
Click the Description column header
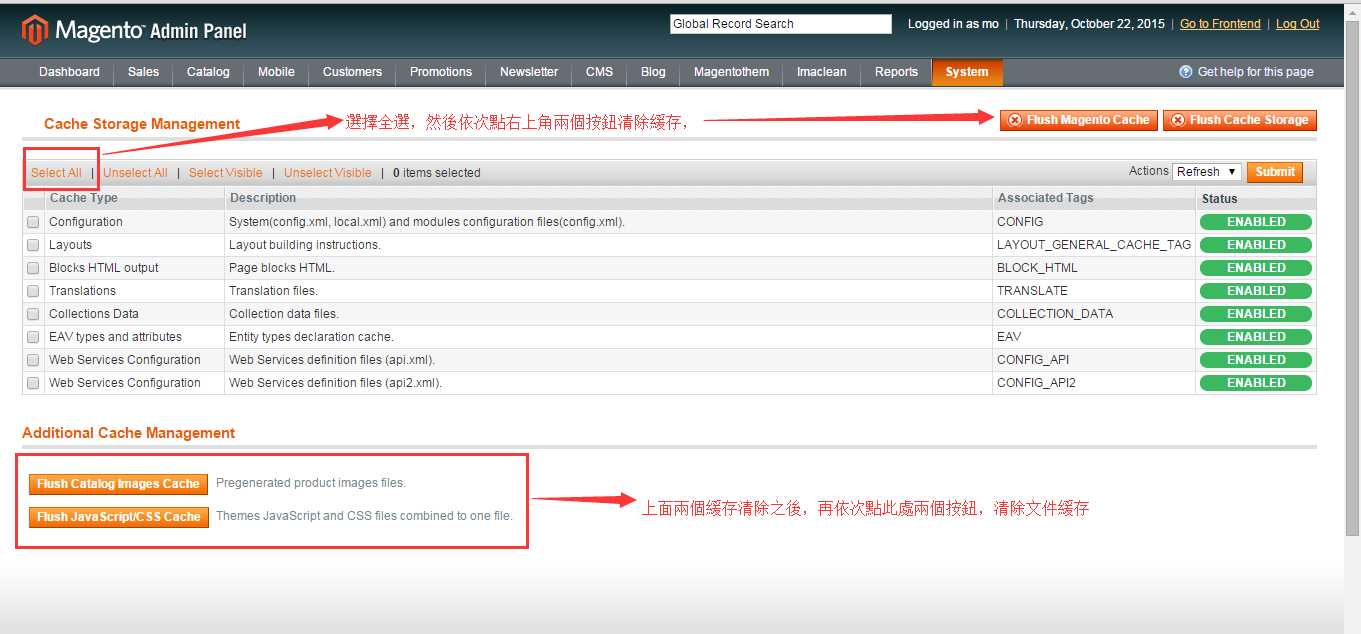[x=608, y=198]
